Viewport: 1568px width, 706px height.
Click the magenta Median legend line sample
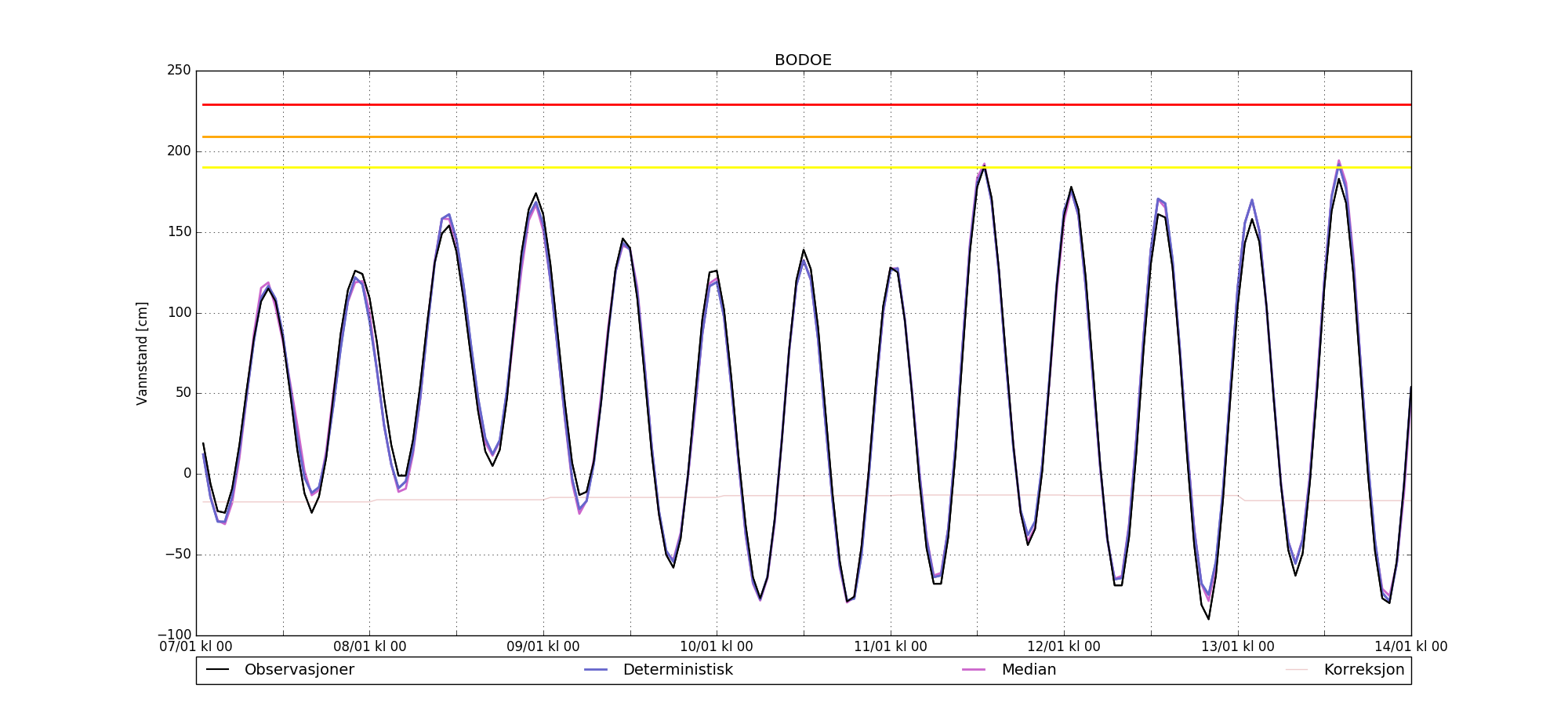click(x=974, y=670)
